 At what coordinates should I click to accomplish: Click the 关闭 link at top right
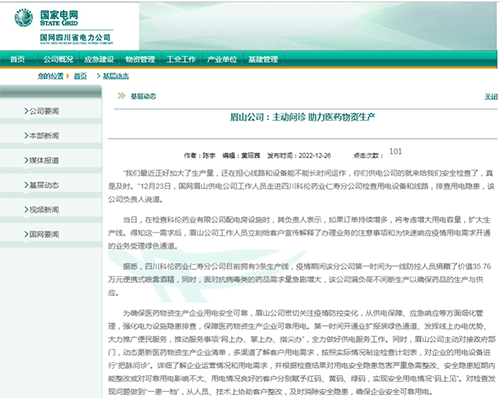tap(491, 96)
